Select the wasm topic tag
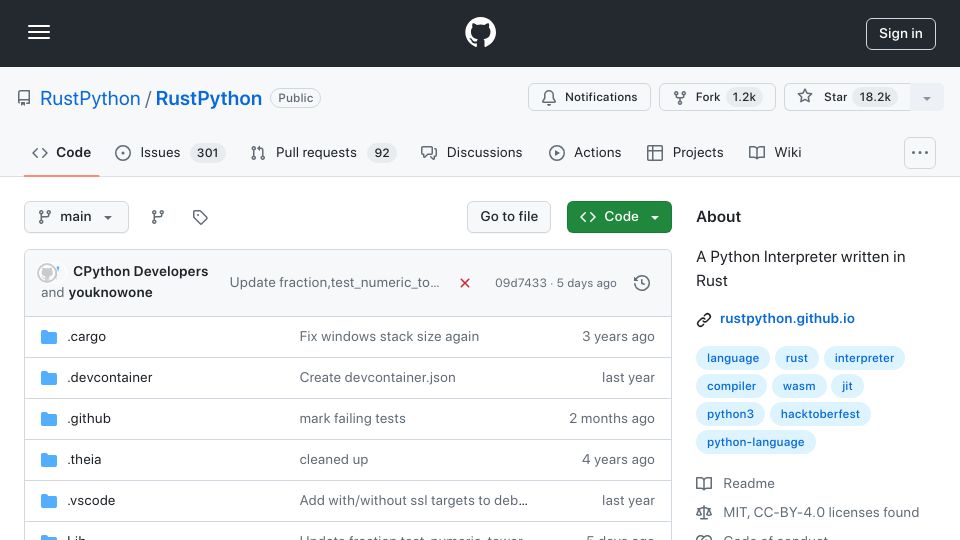The width and height of the screenshot is (960, 540). pos(798,386)
